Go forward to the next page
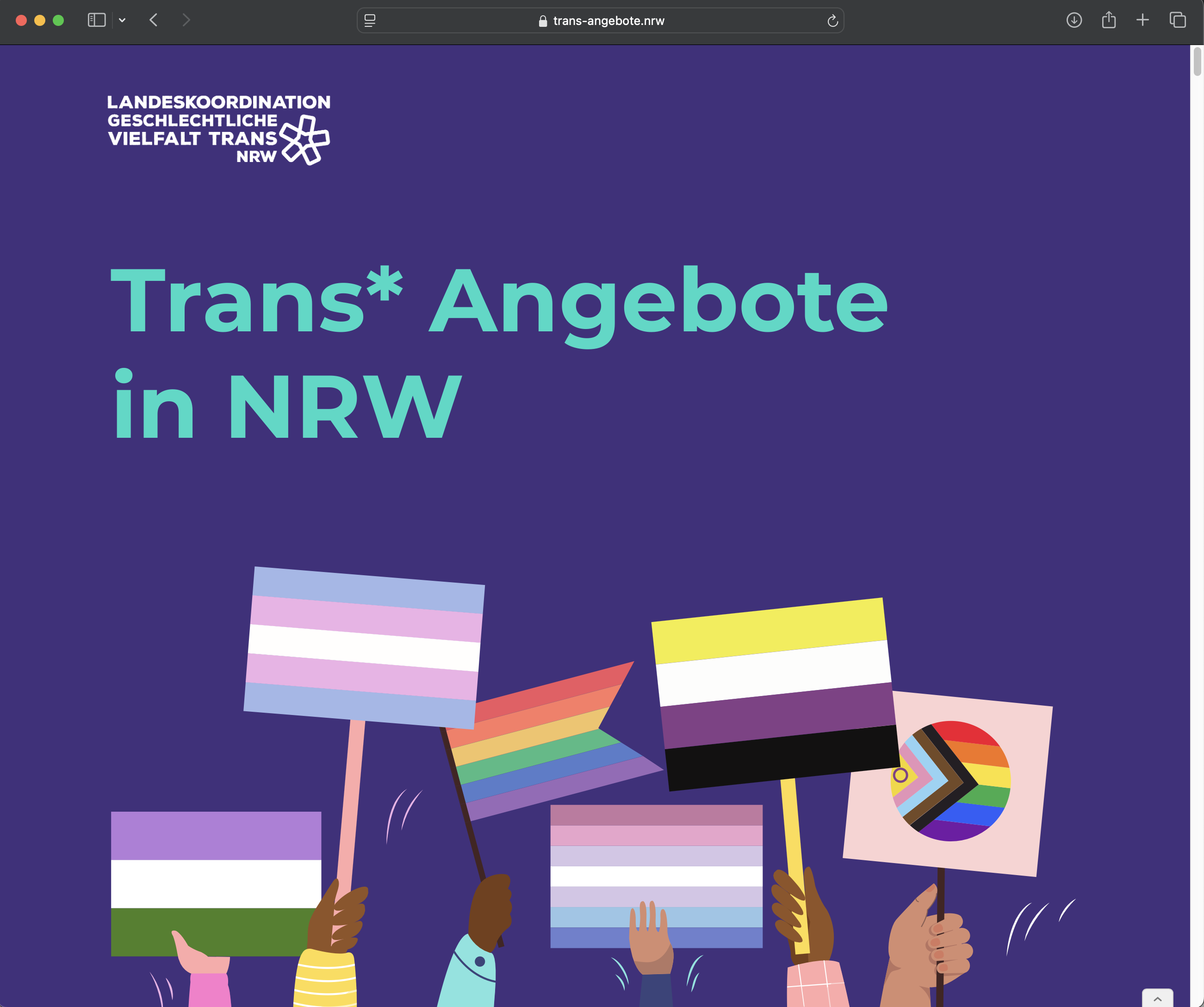The image size is (1204, 1007). (186, 20)
